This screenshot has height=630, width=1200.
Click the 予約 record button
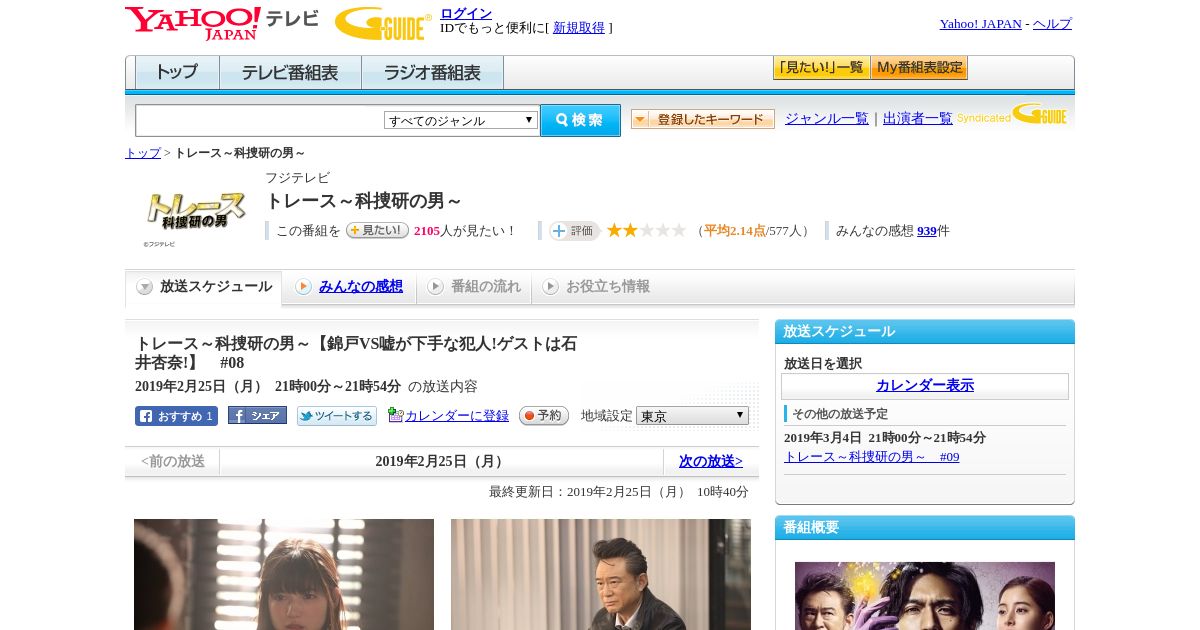pyautogui.click(x=544, y=415)
